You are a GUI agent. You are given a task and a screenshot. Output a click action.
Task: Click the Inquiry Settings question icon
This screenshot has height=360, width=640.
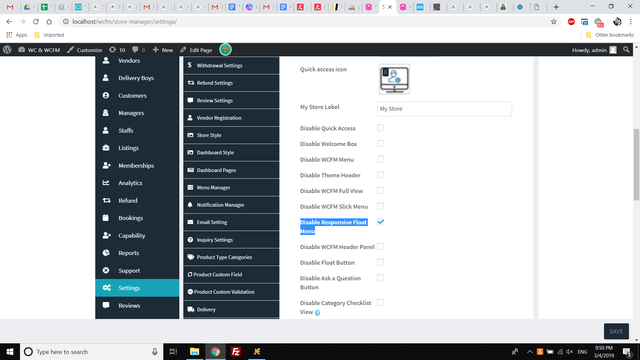click(190, 240)
